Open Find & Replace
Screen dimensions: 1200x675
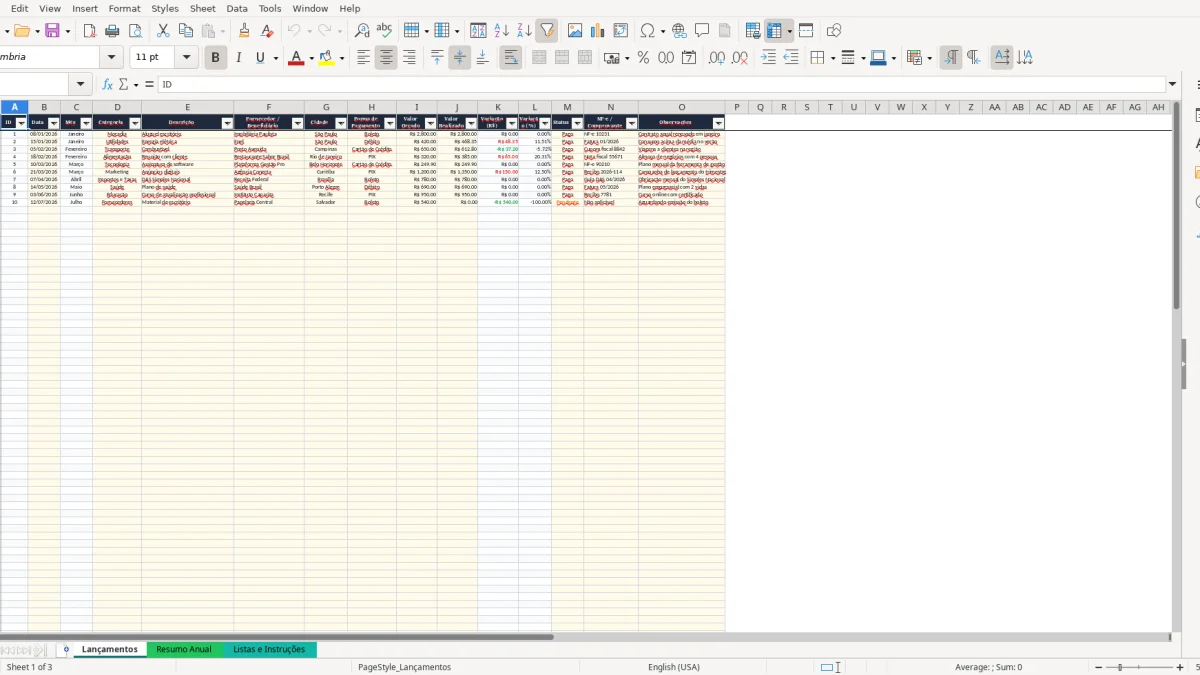click(362, 31)
